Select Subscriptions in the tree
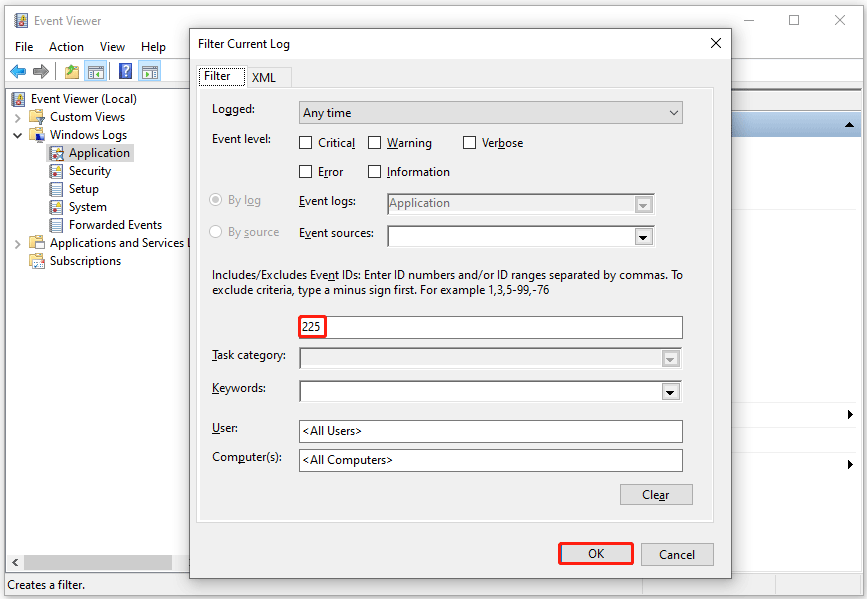This screenshot has height=599, width=867. [85, 261]
